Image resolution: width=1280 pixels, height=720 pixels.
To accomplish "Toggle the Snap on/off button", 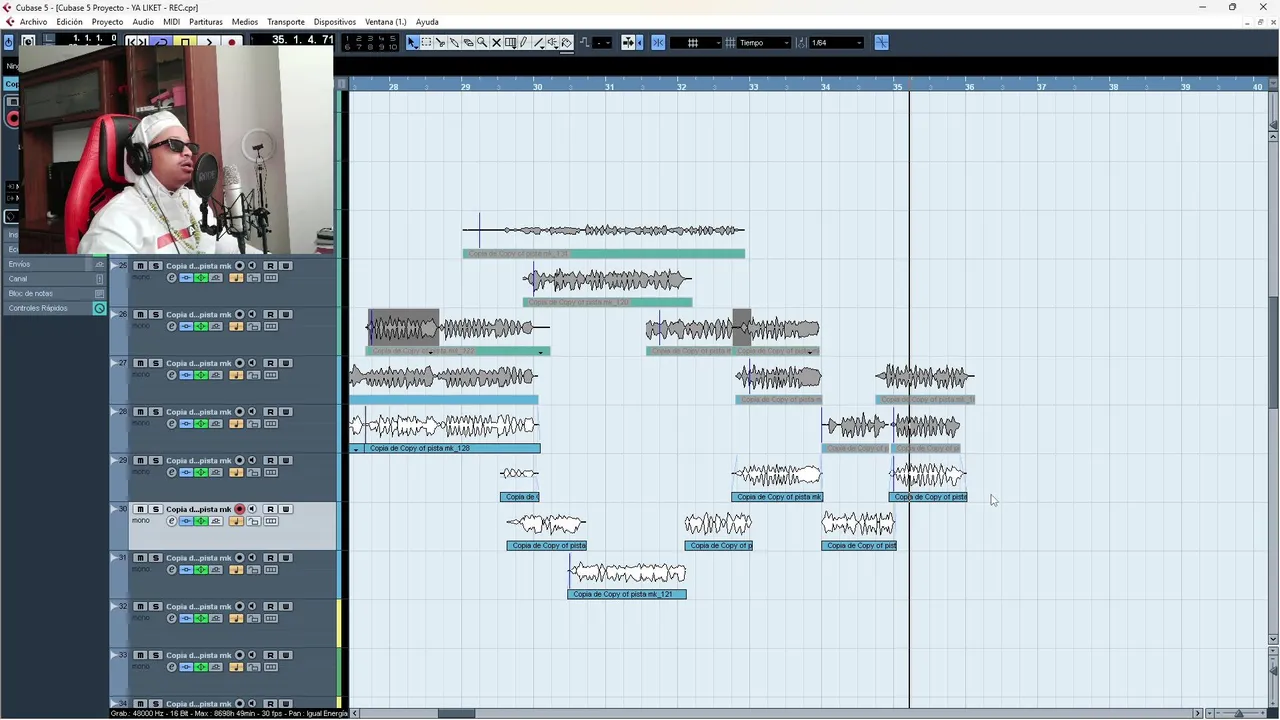I will [658, 42].
